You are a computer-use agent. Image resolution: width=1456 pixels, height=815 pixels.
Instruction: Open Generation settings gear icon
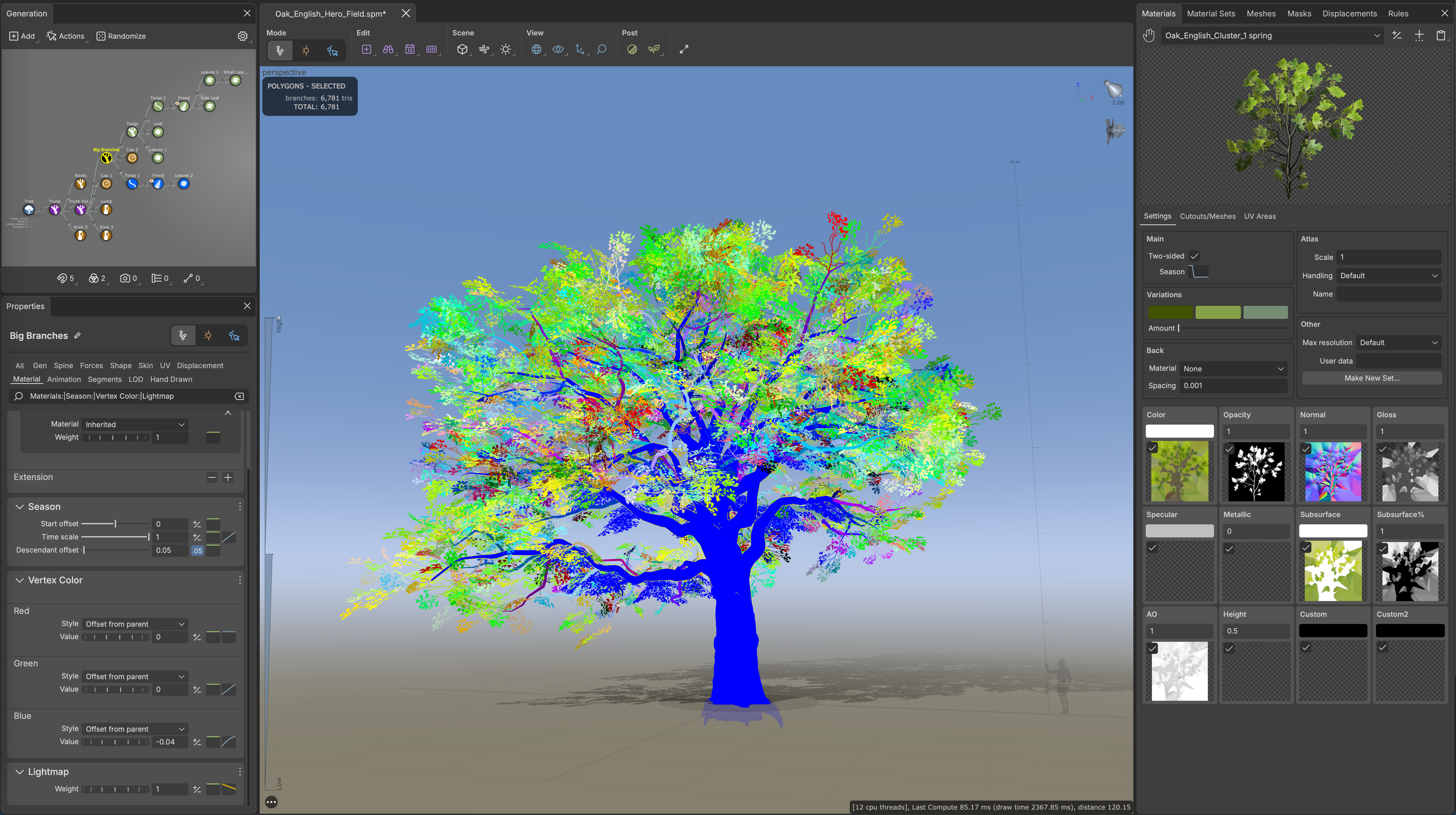[242, 36]
